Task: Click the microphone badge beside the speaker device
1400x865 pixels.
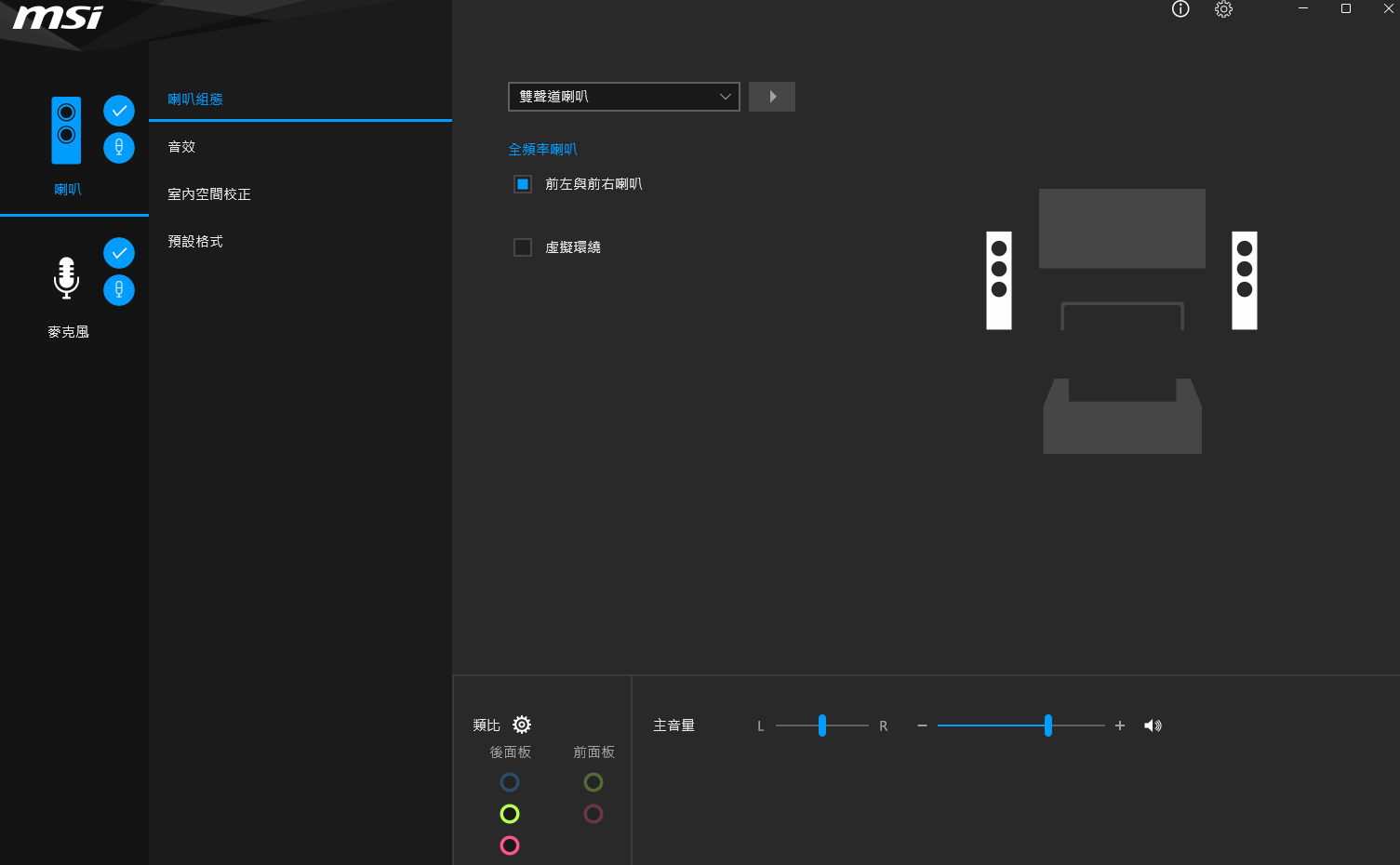Action: [119, 148]
